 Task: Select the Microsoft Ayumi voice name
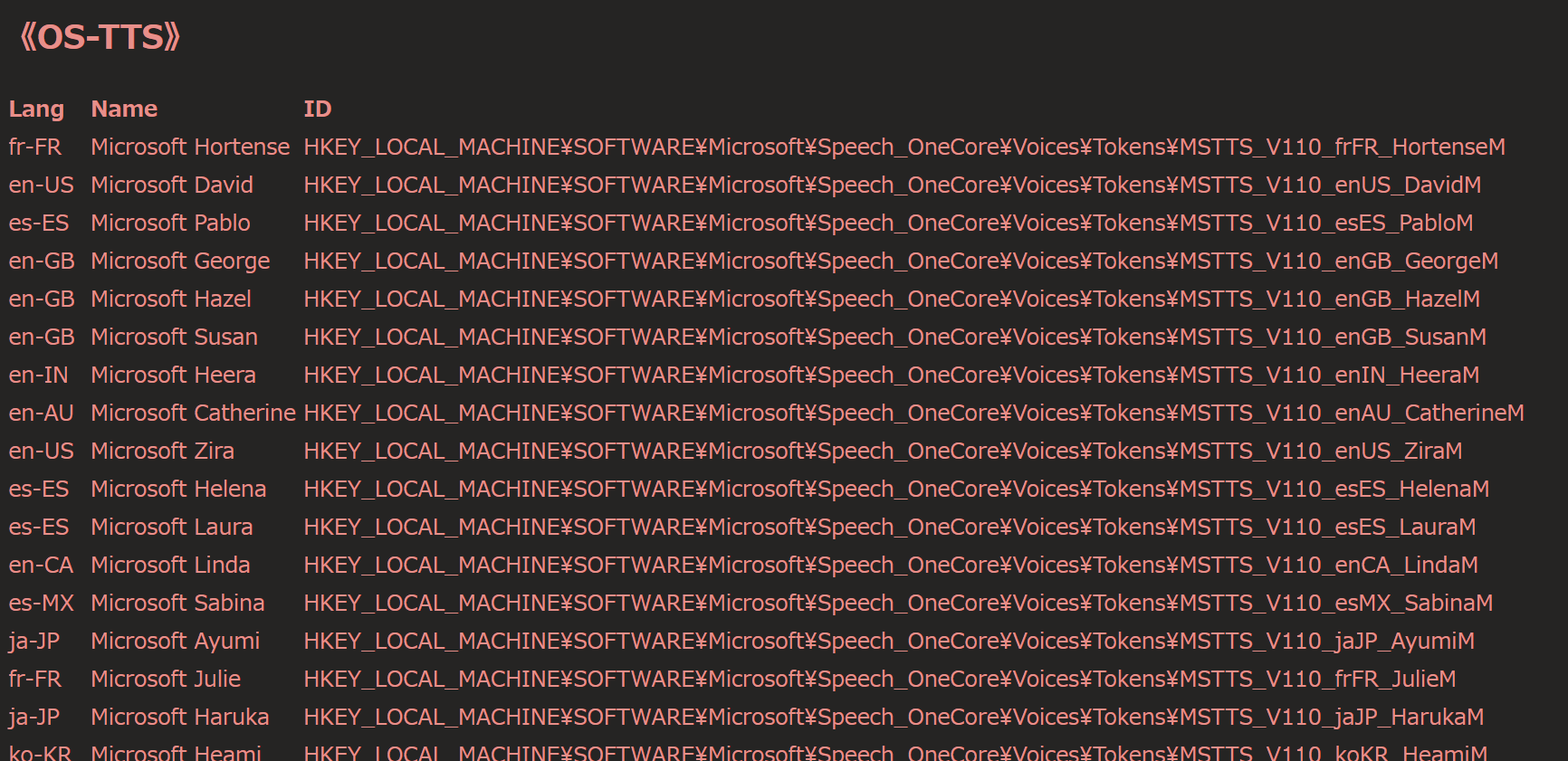point(175,642)
